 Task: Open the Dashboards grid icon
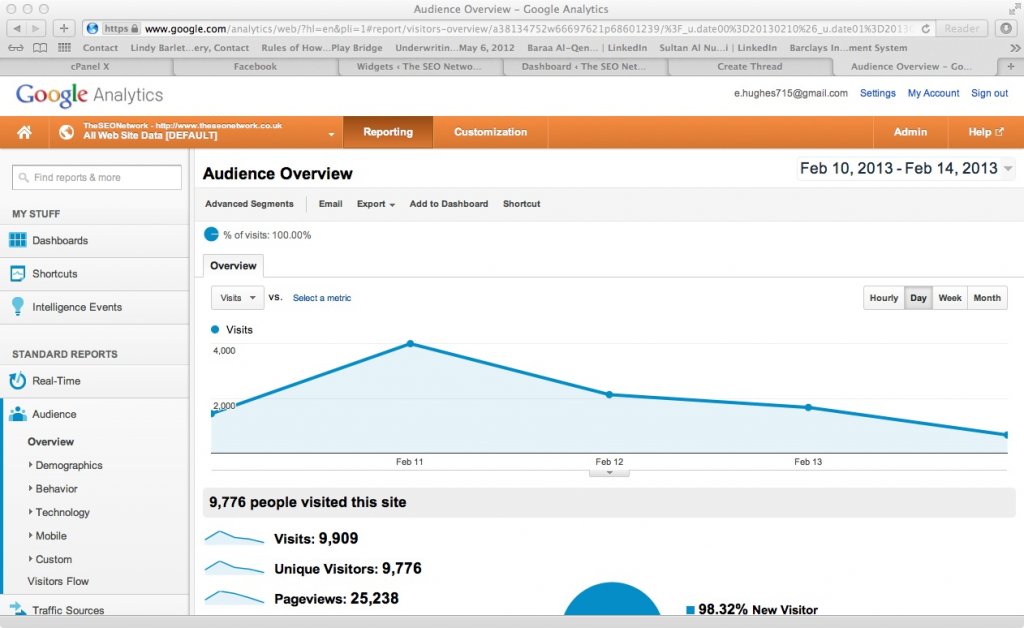click(18, 240)
